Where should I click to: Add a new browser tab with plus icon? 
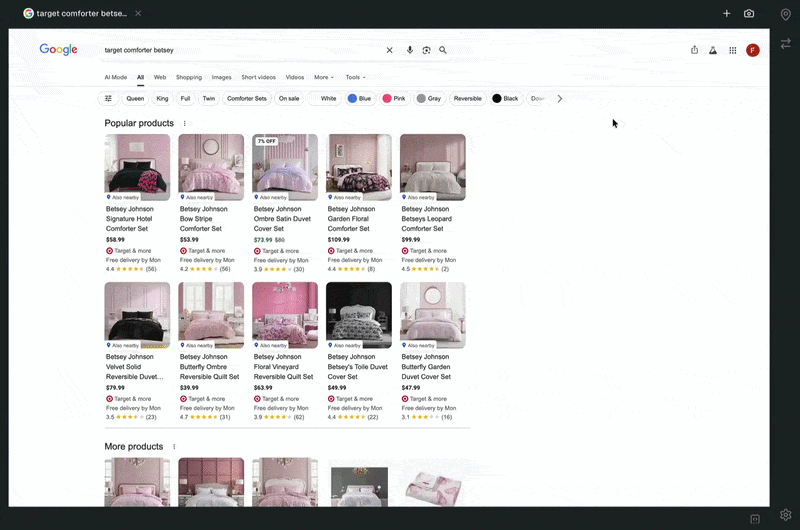click(727, 14)
